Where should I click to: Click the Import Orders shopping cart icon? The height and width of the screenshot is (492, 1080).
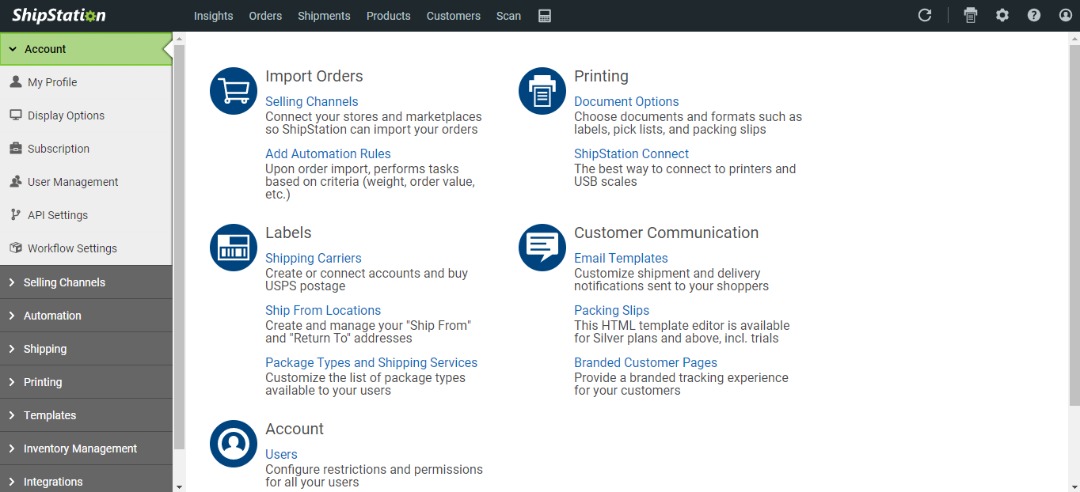[234, 91]
